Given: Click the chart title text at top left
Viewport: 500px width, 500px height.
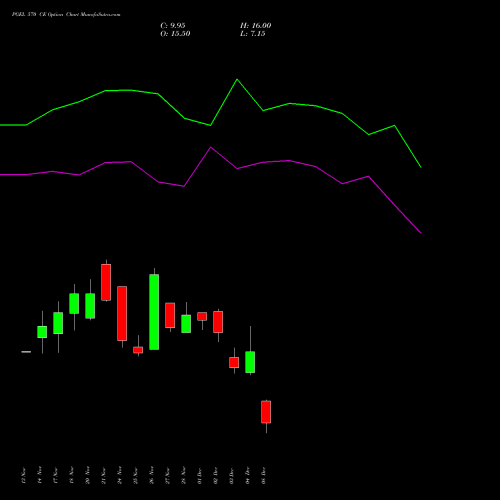Looking at the screenshot, I should coord(66,15).
